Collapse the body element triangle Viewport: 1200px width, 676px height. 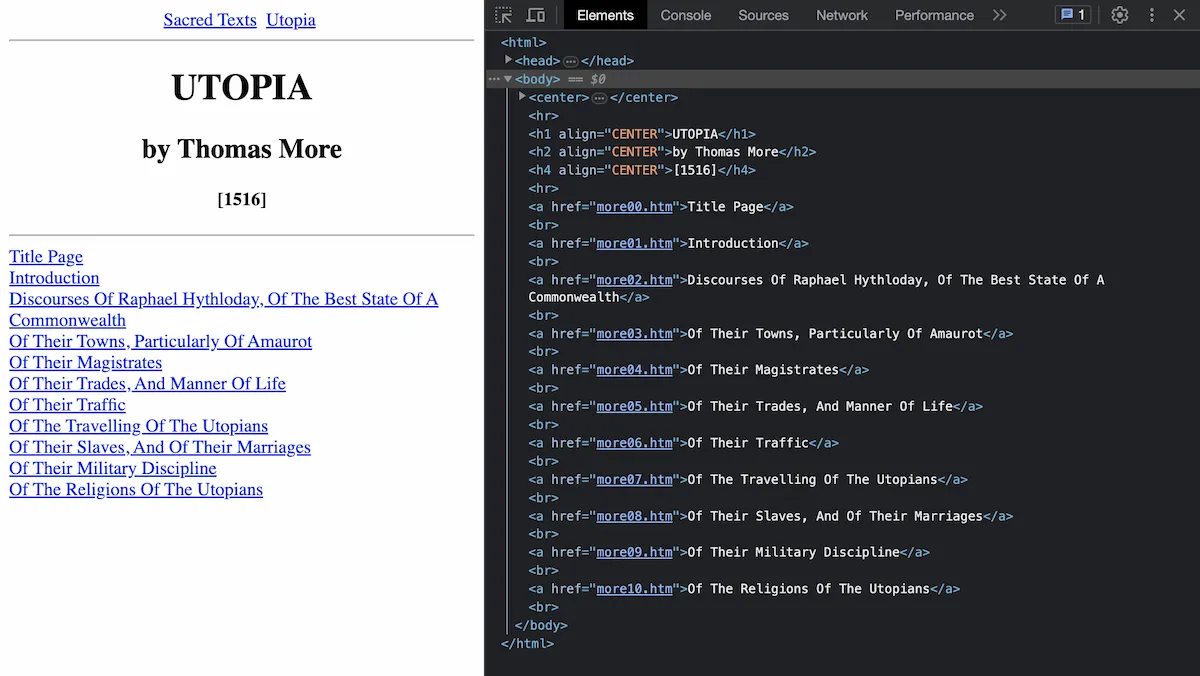[509, 79]
